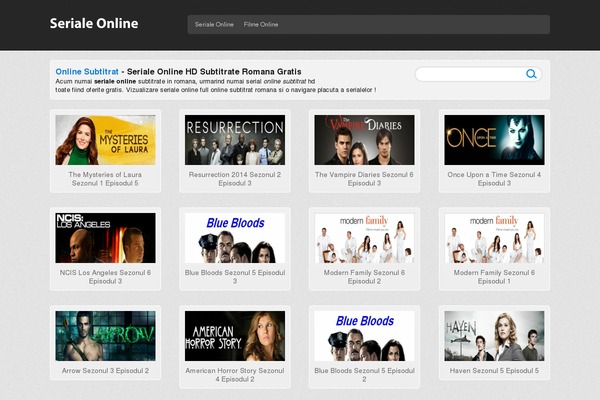Open the Seriale Online site logo

94,23
